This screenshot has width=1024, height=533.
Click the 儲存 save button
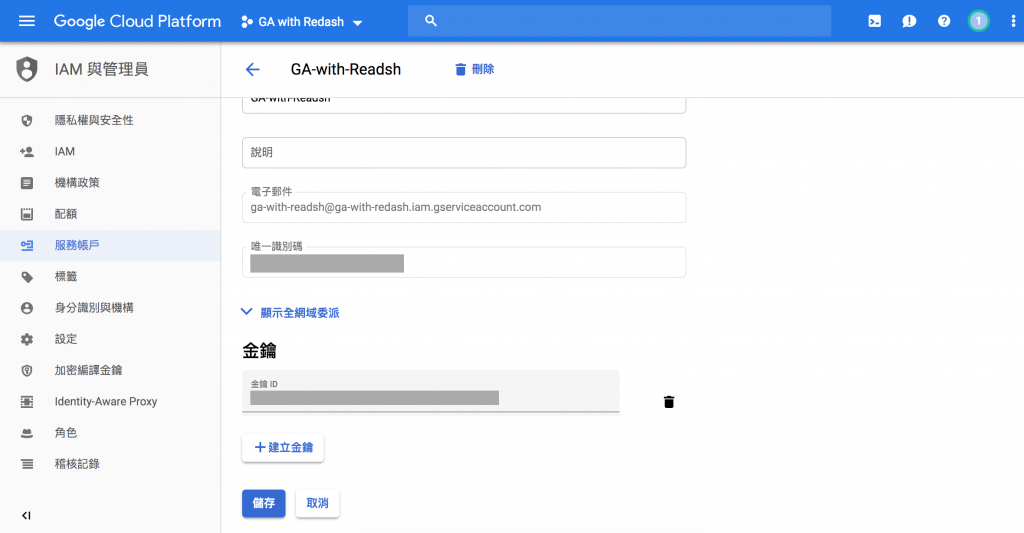pos(263,503)
